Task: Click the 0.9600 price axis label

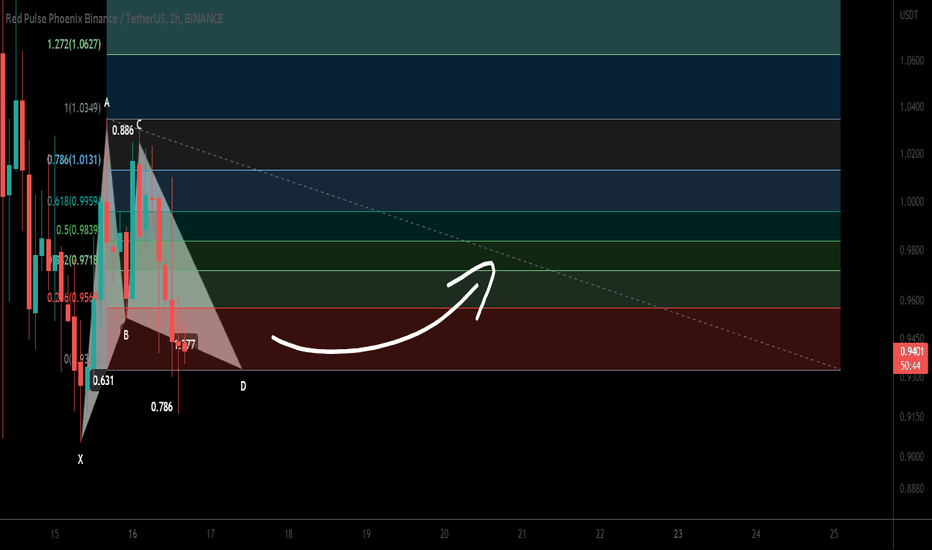Action: click(912, 301)
